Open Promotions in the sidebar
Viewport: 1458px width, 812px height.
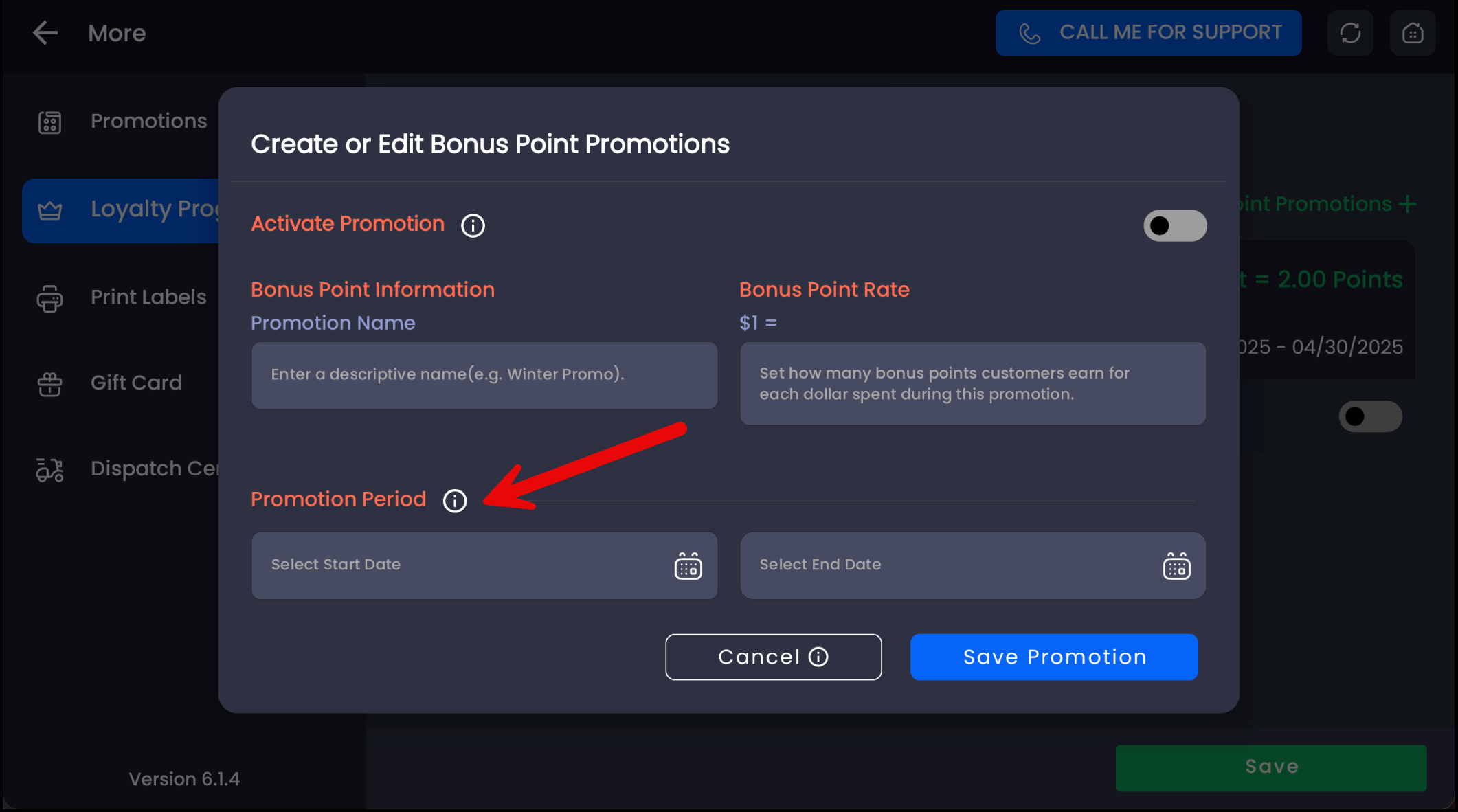148,122
